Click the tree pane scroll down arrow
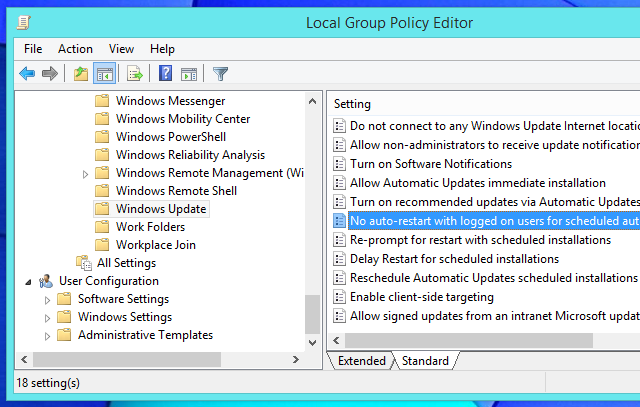 point(313,343)
